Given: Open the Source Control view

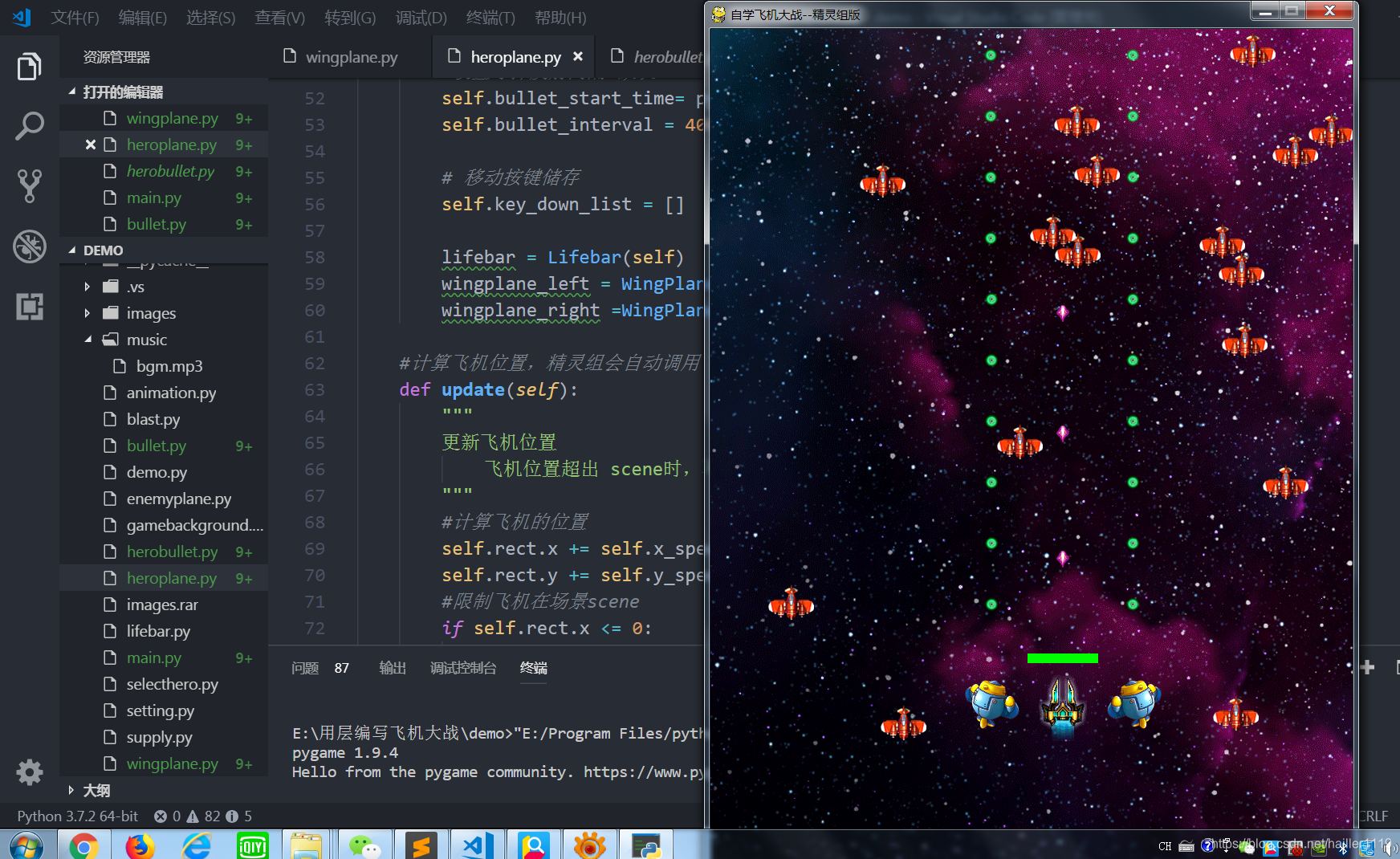Looking at the screenshot, I should [29, 186].
